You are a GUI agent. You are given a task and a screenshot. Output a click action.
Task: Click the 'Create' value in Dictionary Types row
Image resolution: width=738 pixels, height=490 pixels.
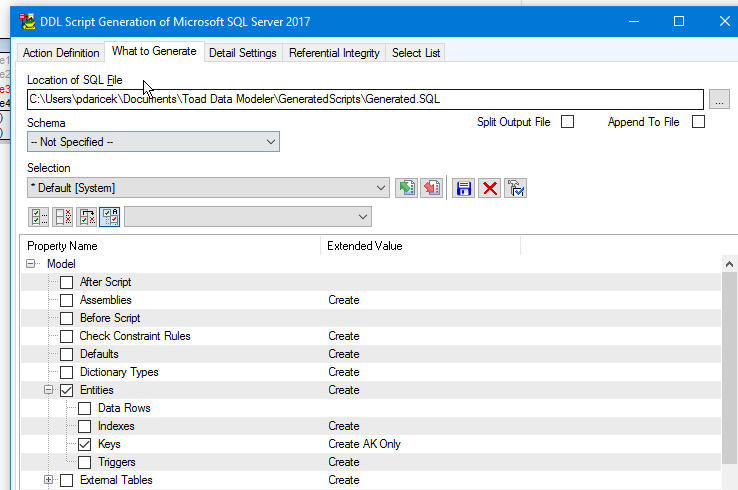(x=344, y=372)
